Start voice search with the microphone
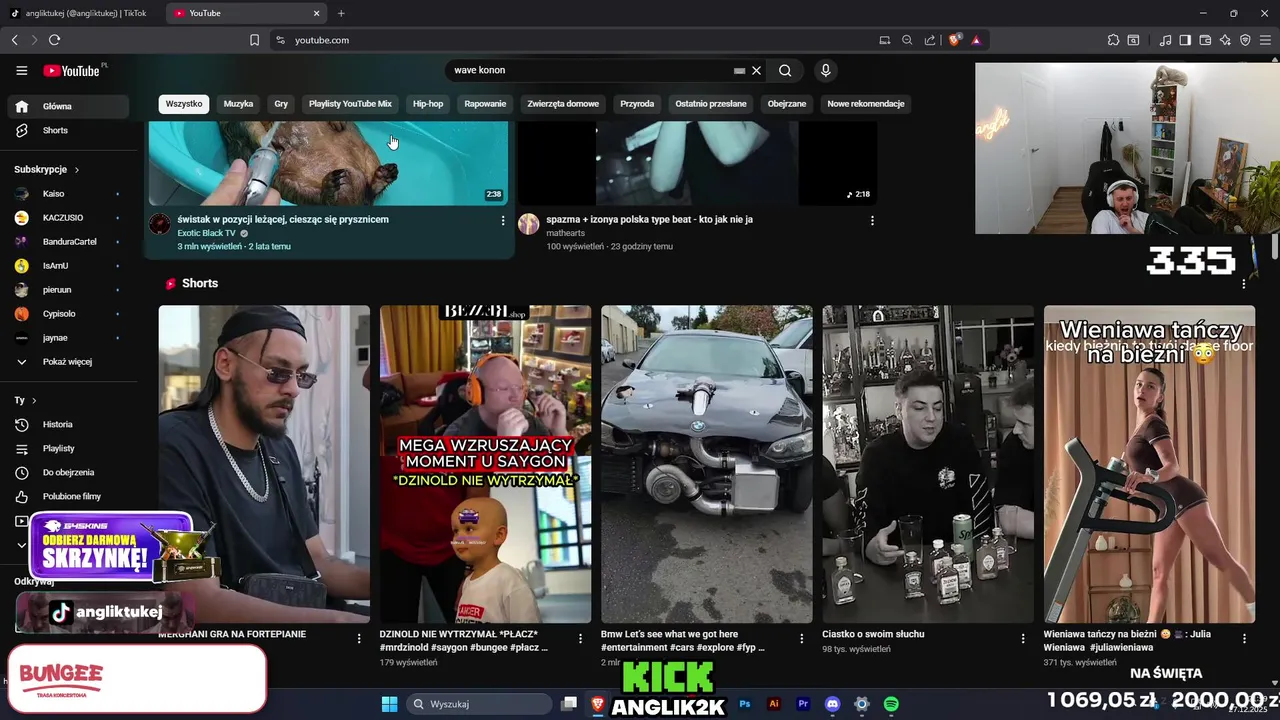The width and height of the screenshot is (1280, 720). (825, 70)
